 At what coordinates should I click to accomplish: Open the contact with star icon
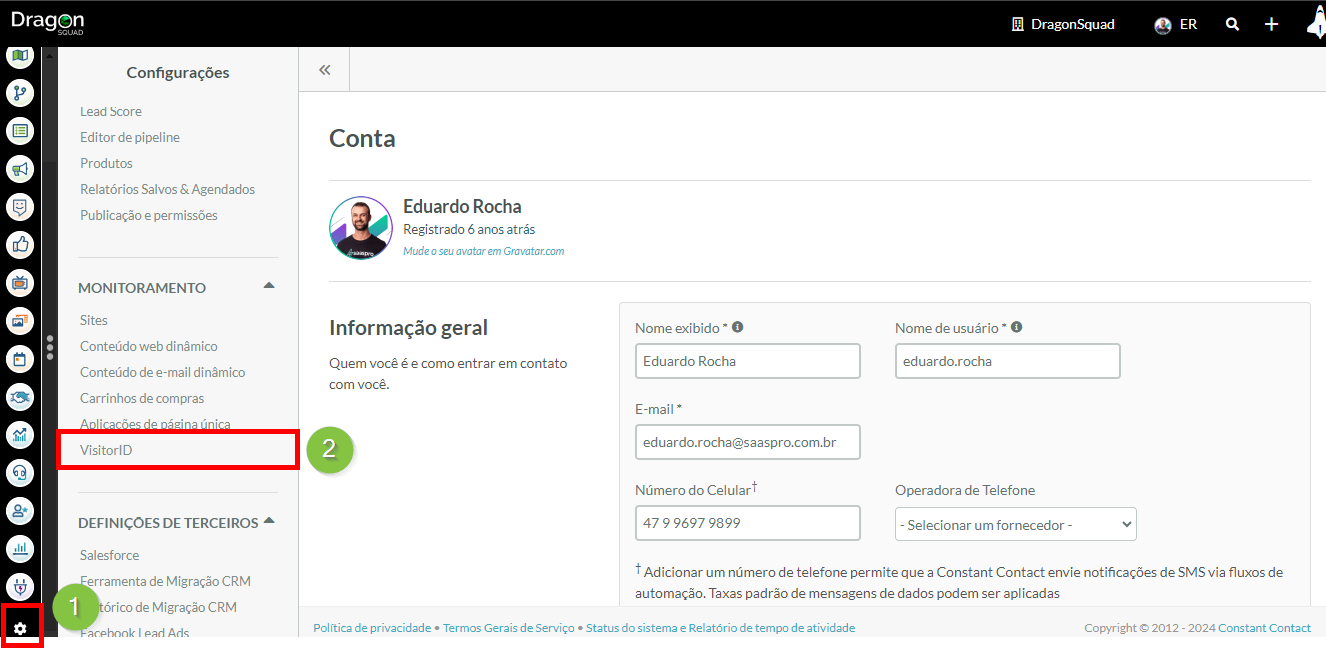tap(20, 511)
